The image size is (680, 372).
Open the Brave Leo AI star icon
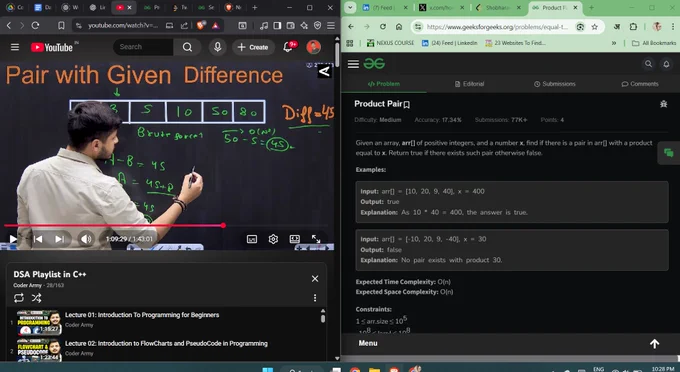coord(304,26)
